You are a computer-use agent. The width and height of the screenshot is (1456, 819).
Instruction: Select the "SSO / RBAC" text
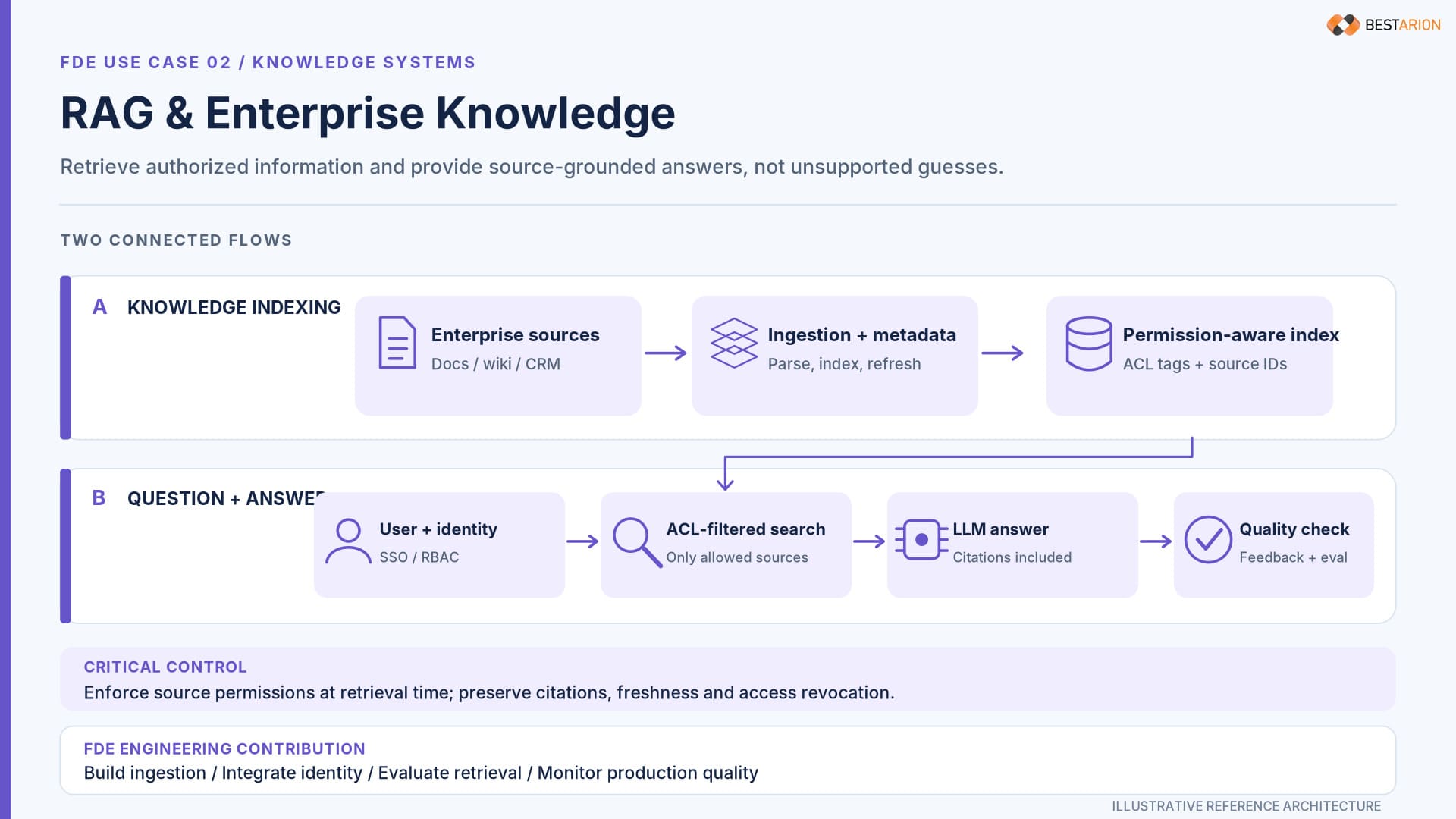tap(419, 557)
